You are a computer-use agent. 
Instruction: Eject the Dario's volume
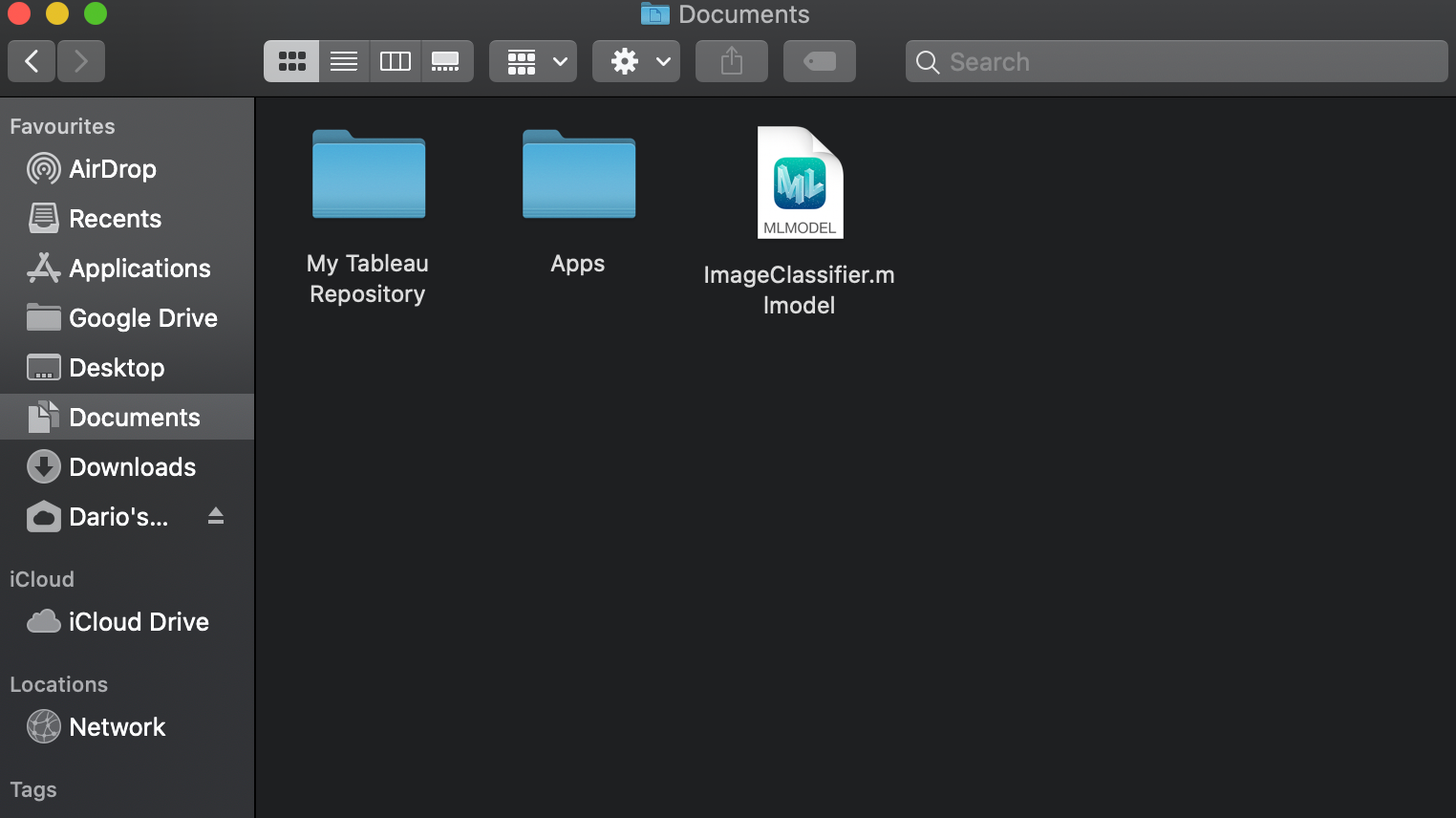[x=216, y=516]
